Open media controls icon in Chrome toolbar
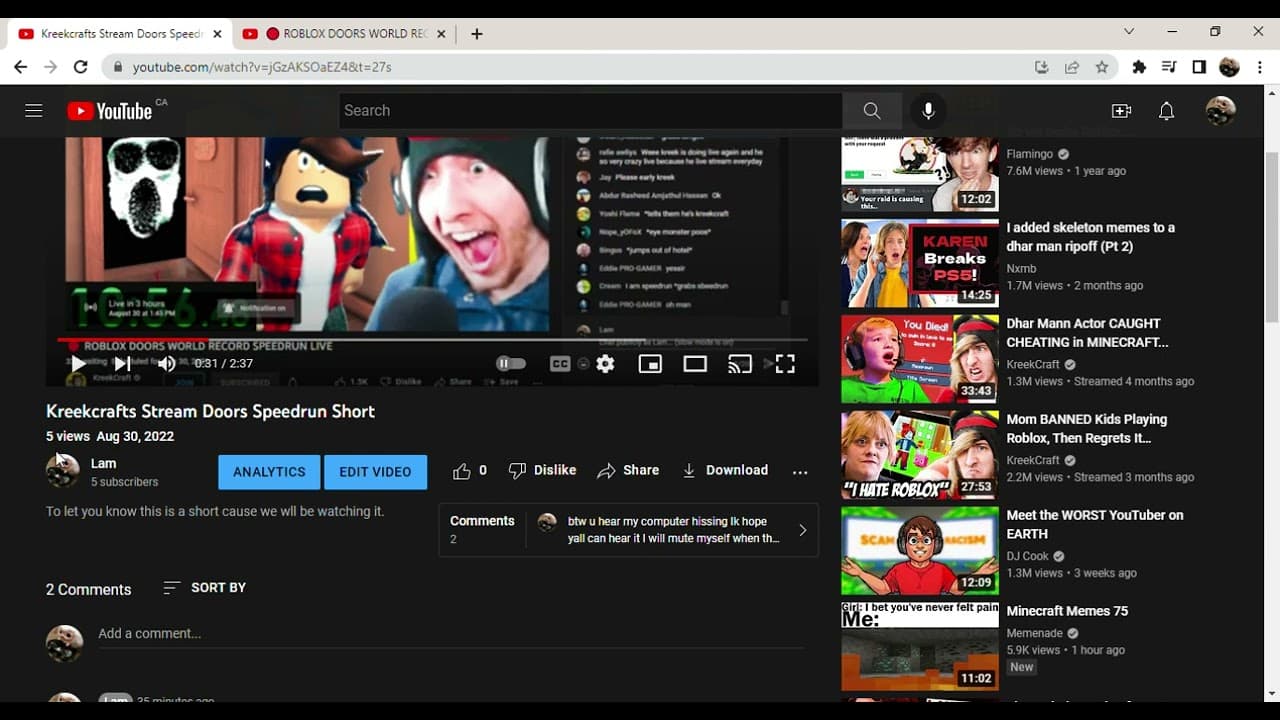 [1169, 67]
